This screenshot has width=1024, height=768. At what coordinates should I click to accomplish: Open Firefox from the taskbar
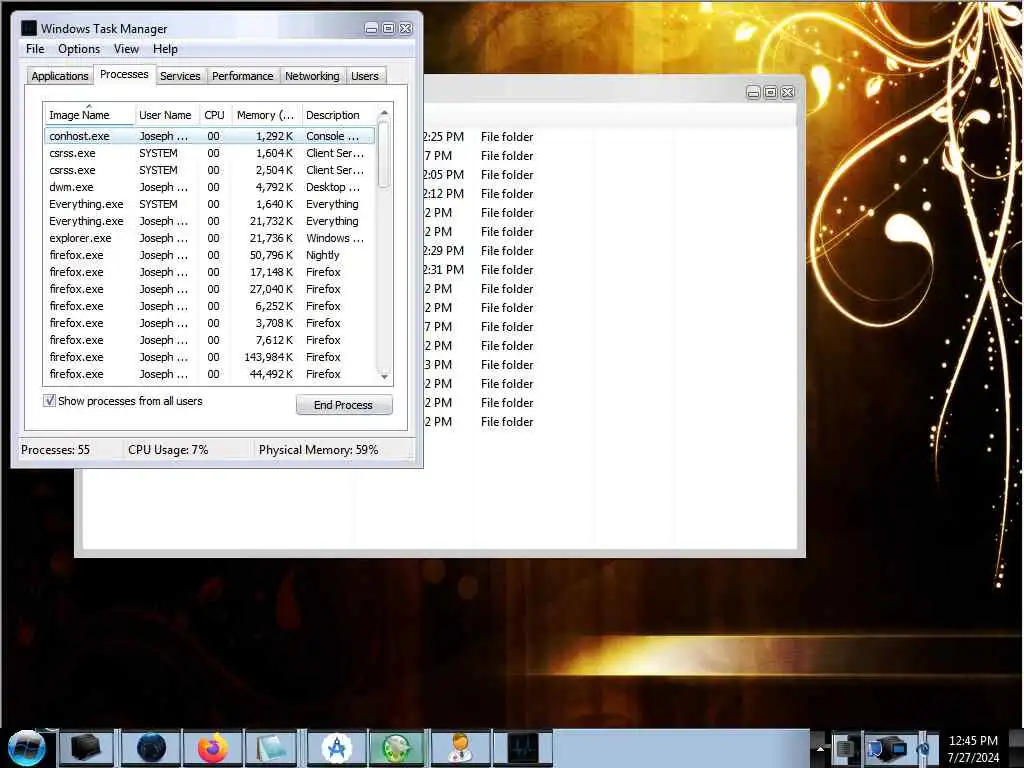[x=213, y=748]
